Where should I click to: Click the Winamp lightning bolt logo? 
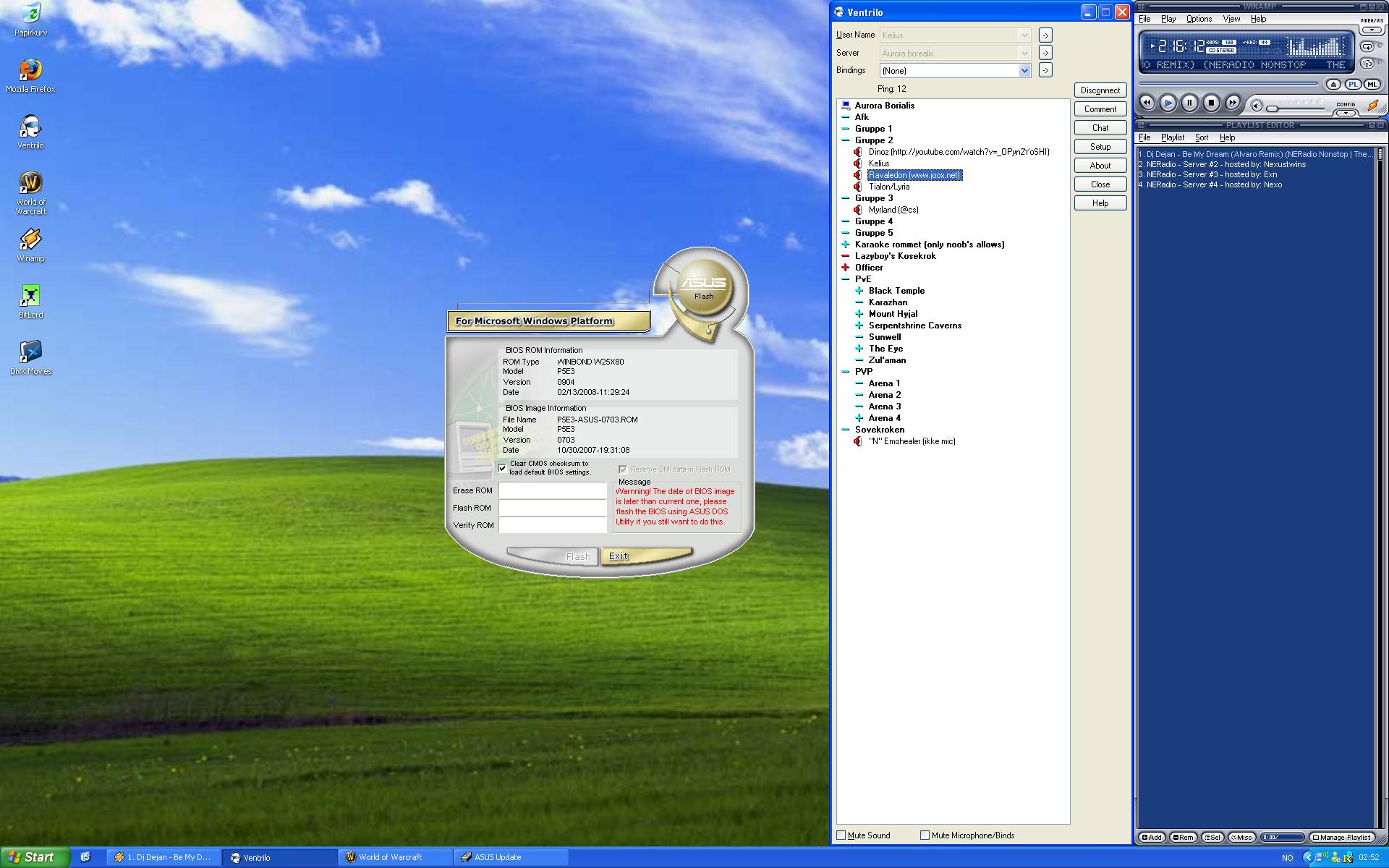coord(1372,106)
